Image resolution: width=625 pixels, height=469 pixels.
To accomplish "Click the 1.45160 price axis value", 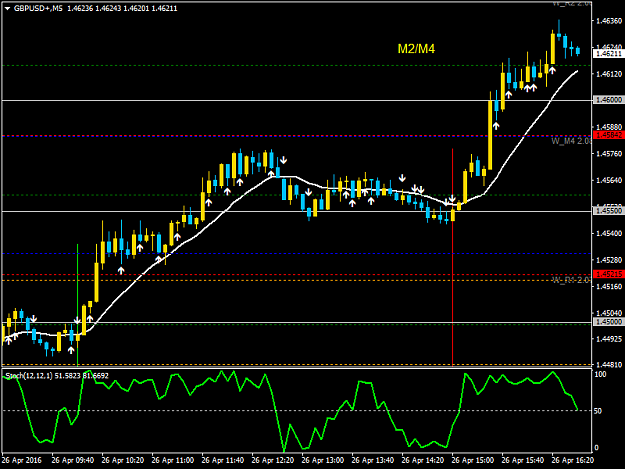I will coord(609,286).
